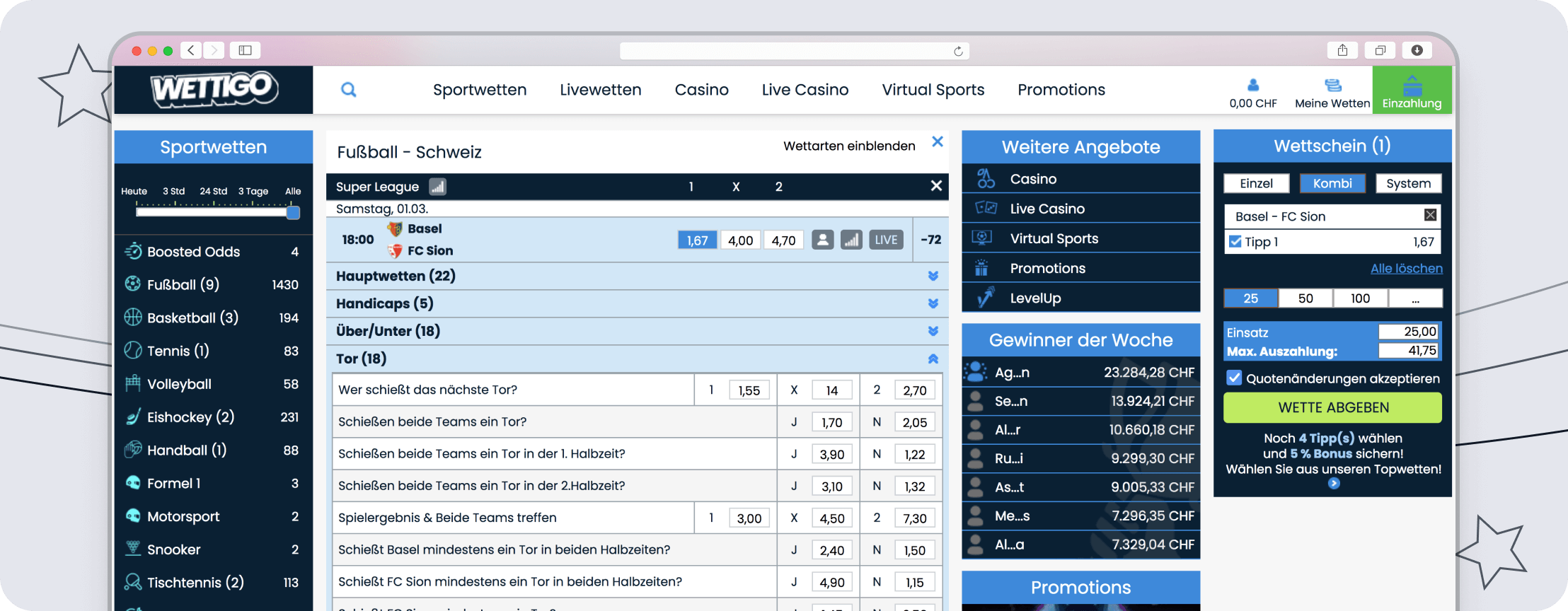Click the time filter slider handle

point(293,212)
